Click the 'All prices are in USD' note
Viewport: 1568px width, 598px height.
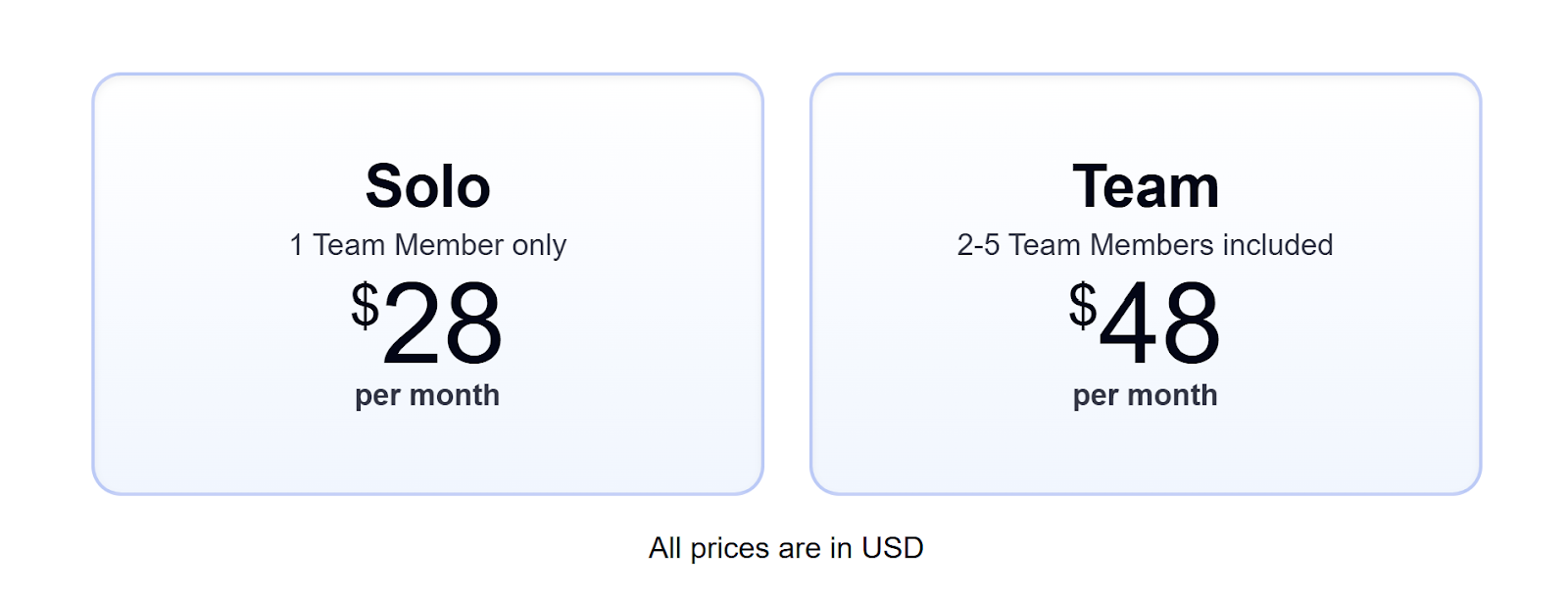(x=786, y=548)
